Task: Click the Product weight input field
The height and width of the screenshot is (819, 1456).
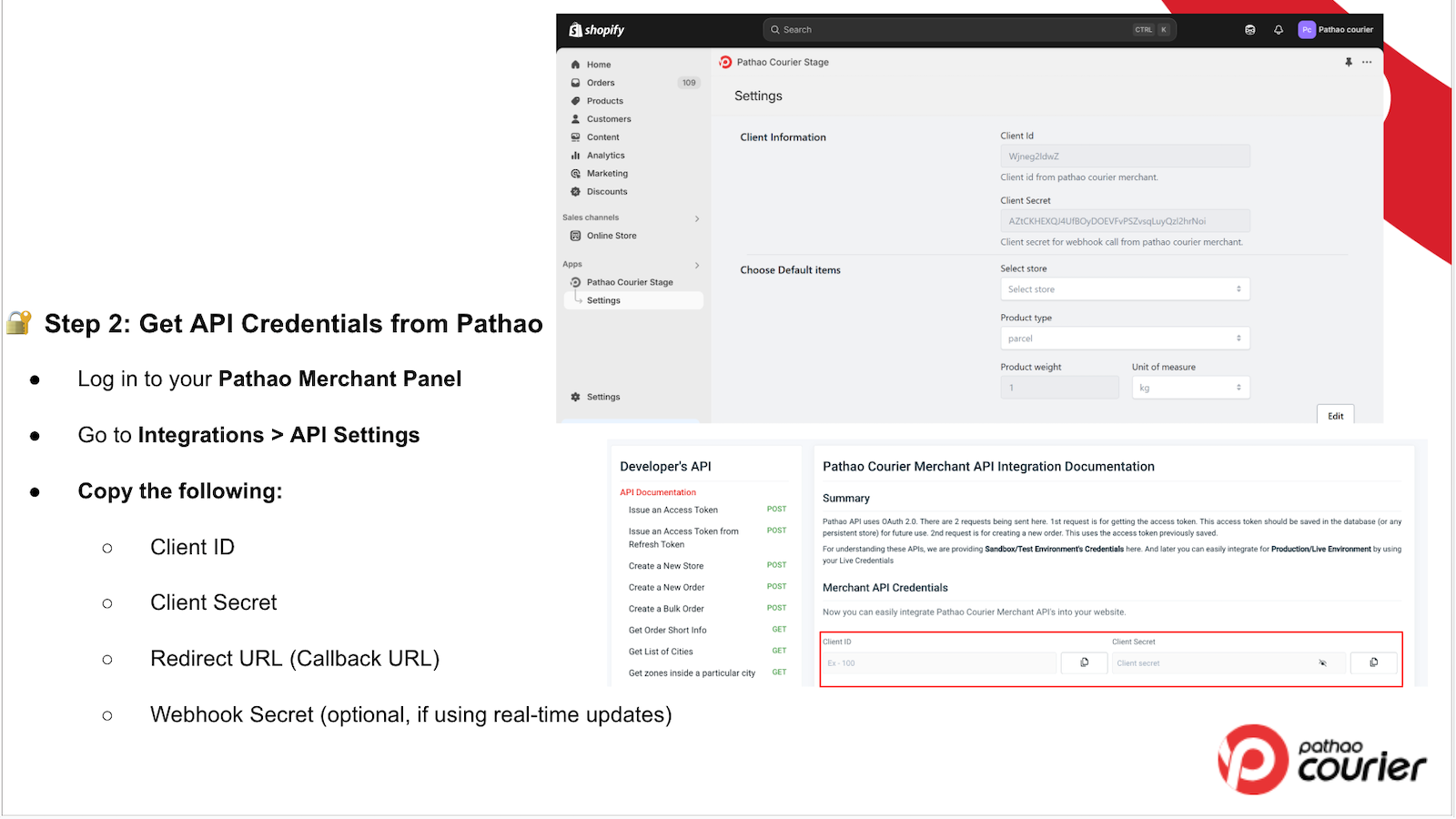Action: tap(1059, 388)
